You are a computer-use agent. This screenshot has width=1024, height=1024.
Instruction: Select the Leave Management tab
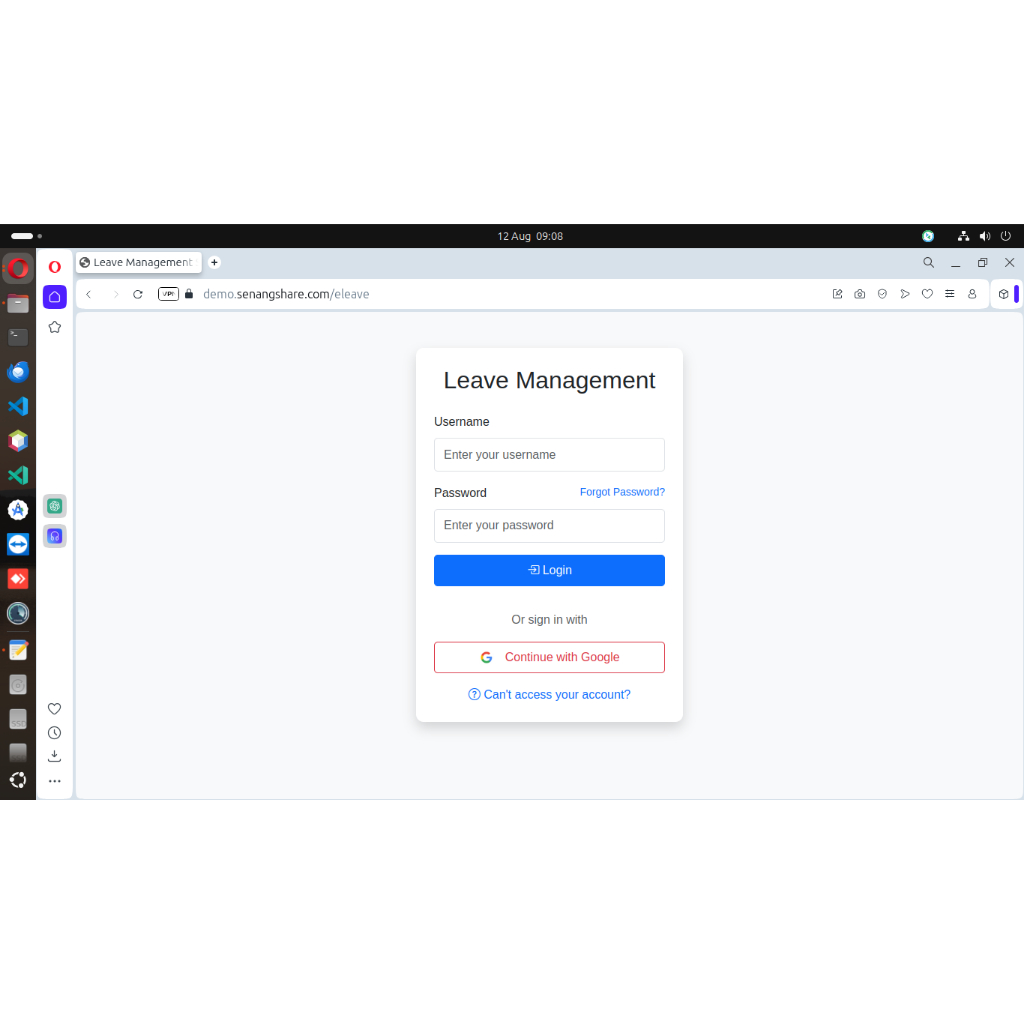point(140,262)
